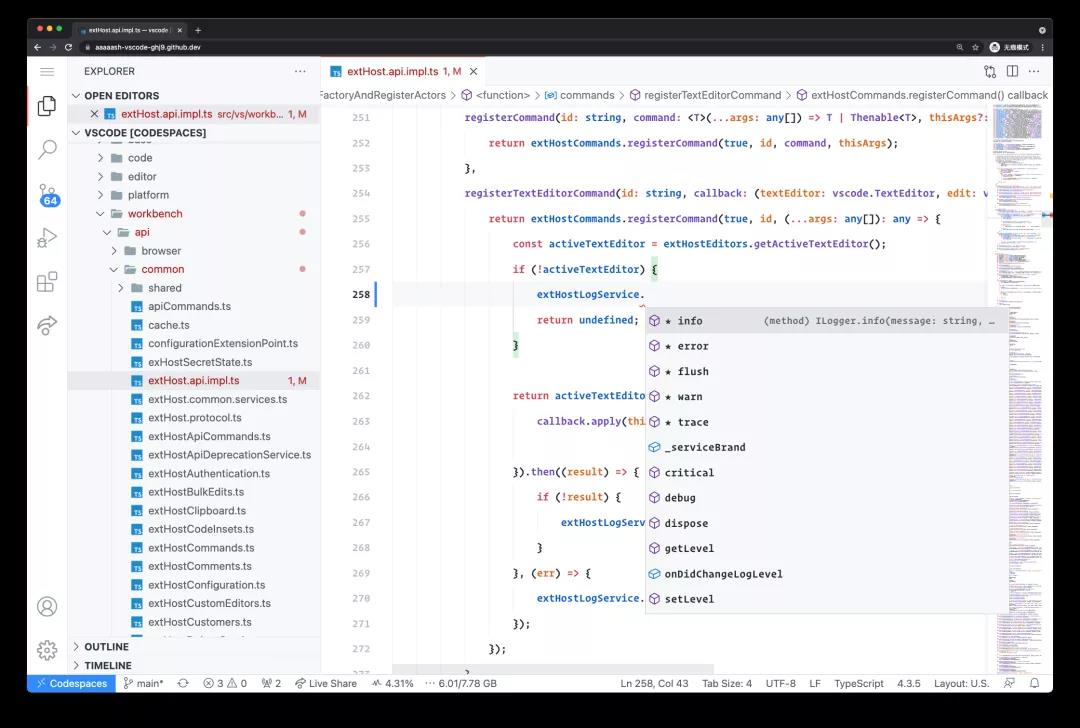This screenshot has height=728, width=1080.
Task: Open editor More Actions ellipsis menu
Action: click(1035, 71)
